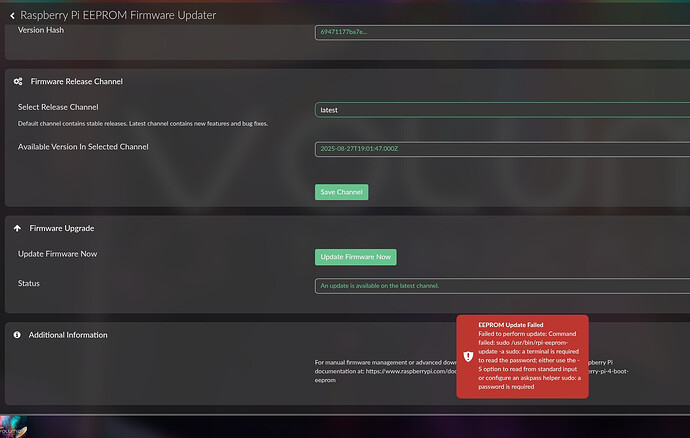
Task: Click the Firmware Upgrade section header
Action: (62, 228)
